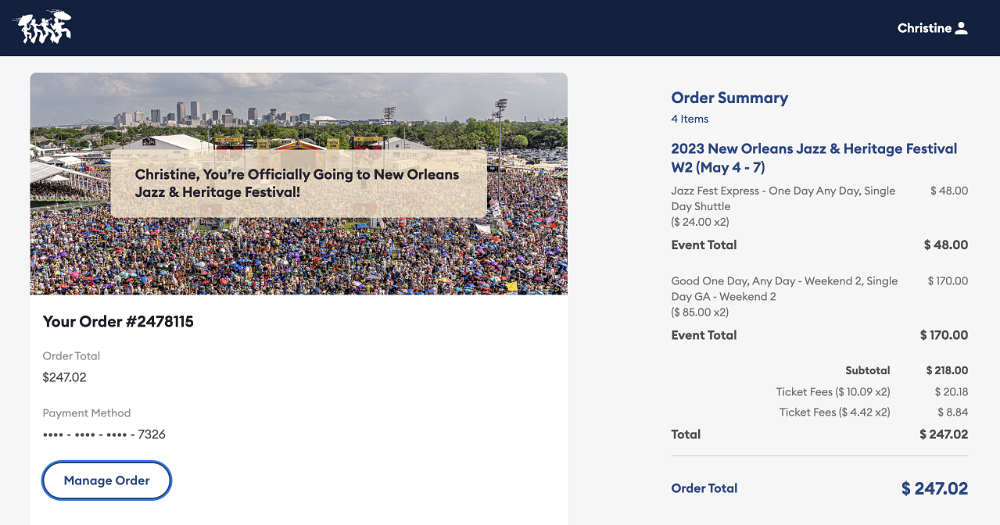Select the Good One Day GA Weekend 2 item
Viewport: 1000px width, 525px height.
[x=784, y=289]
